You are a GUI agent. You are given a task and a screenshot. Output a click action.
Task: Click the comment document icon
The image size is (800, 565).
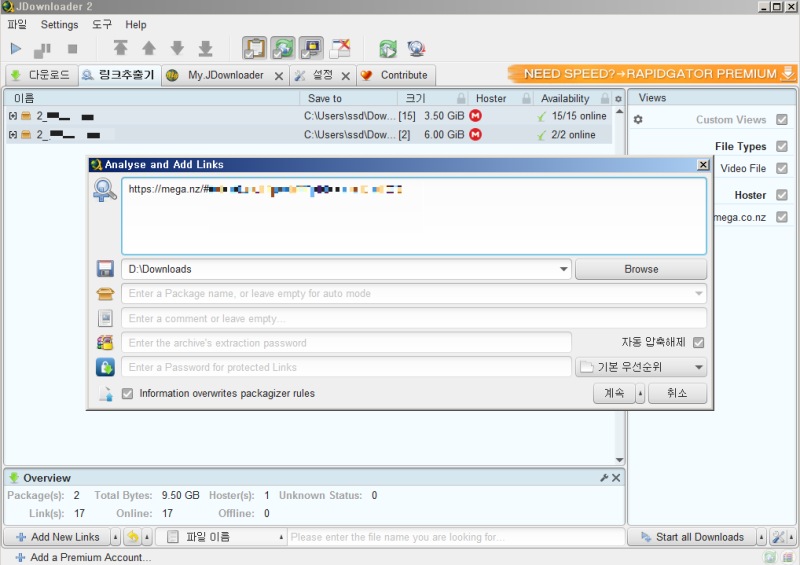(105, 318)
